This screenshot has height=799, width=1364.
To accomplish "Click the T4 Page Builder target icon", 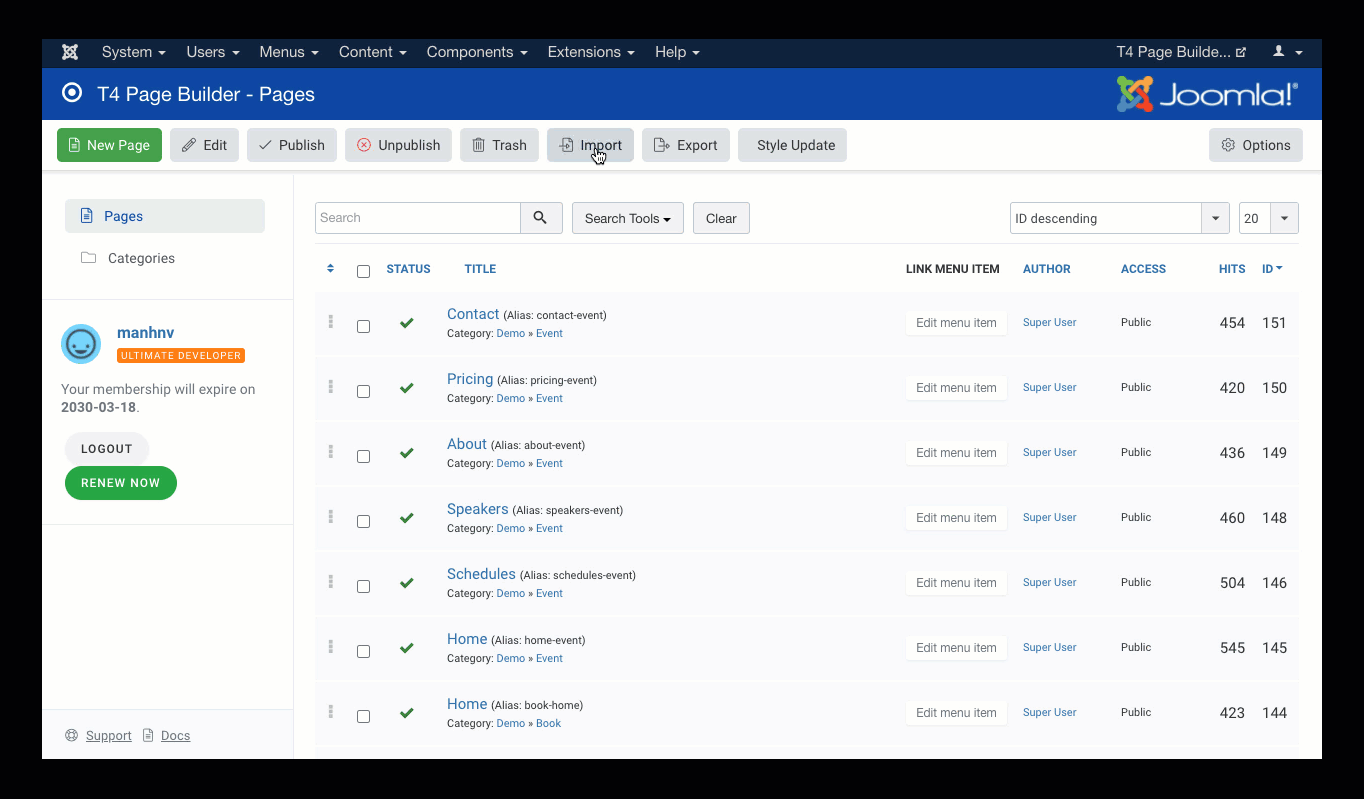I will coord(72,93).
